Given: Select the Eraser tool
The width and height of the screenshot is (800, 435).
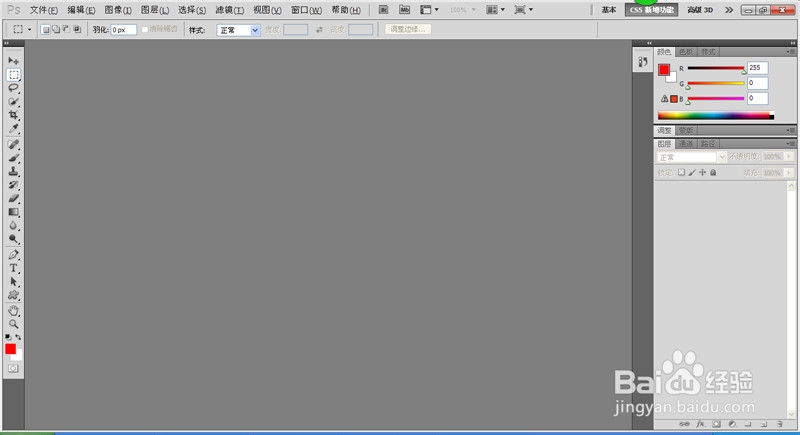Looking at the screenshot, I should tap(13, 198).
